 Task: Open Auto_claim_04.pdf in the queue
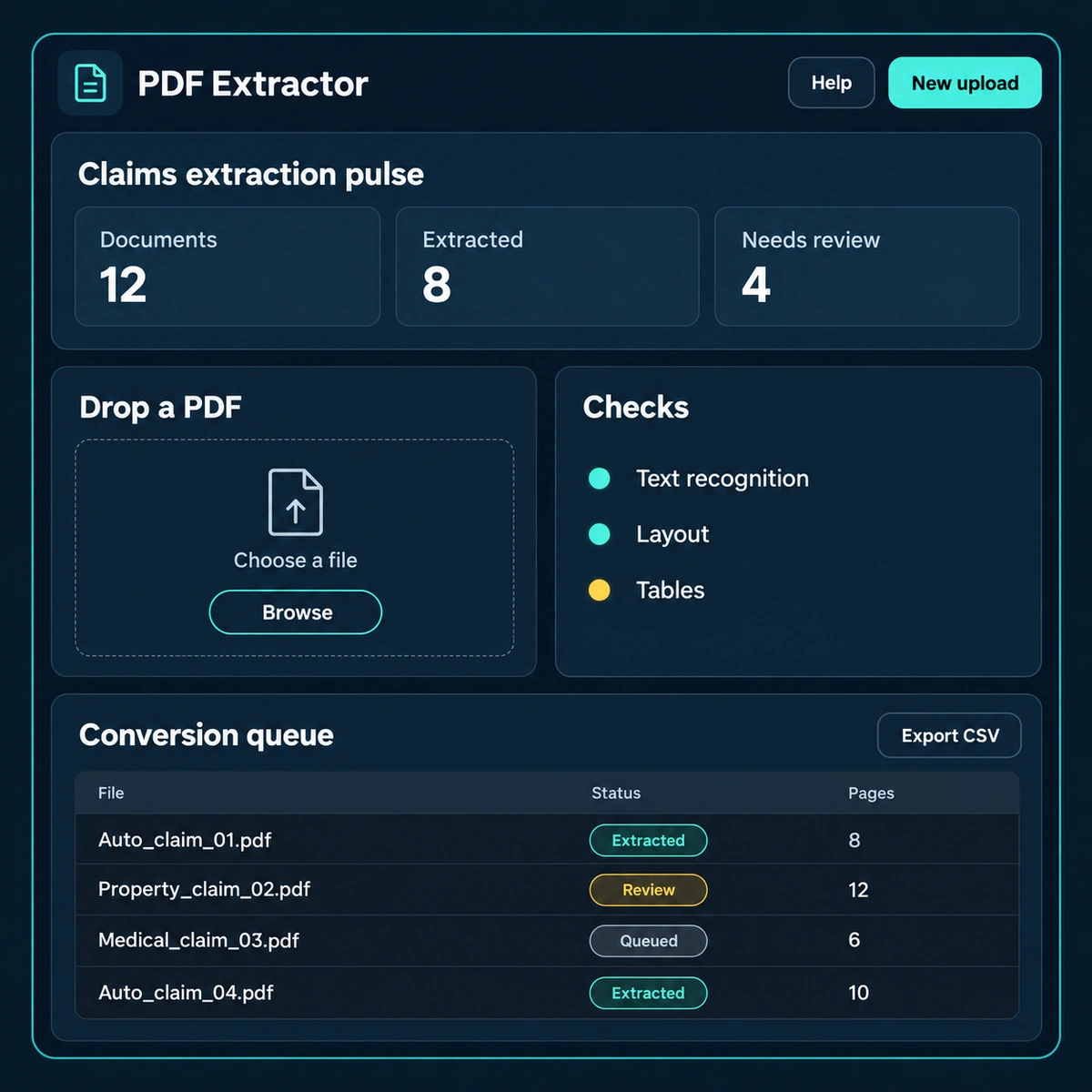point(186,993)
